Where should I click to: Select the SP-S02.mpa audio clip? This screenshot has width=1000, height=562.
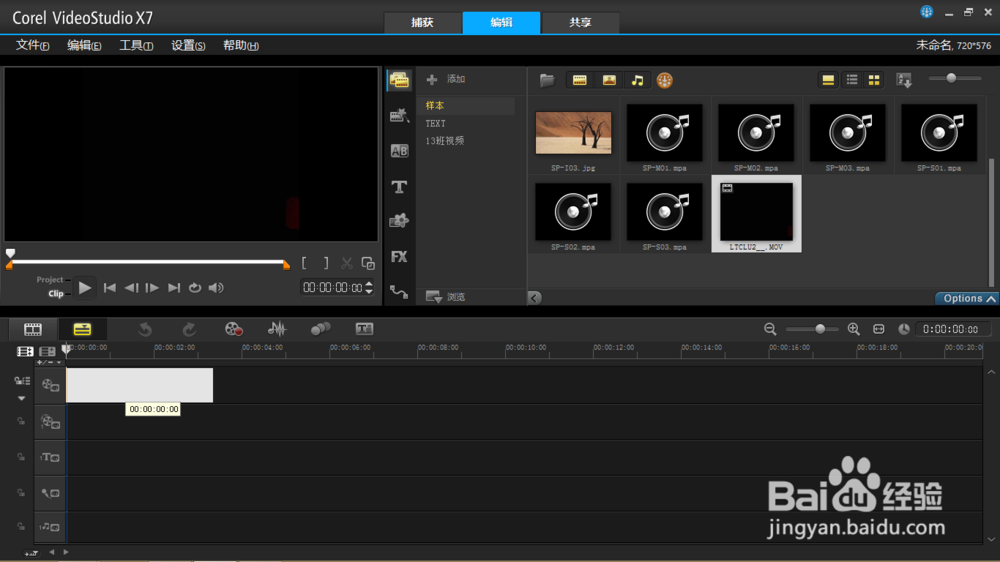tap(573, 212)
